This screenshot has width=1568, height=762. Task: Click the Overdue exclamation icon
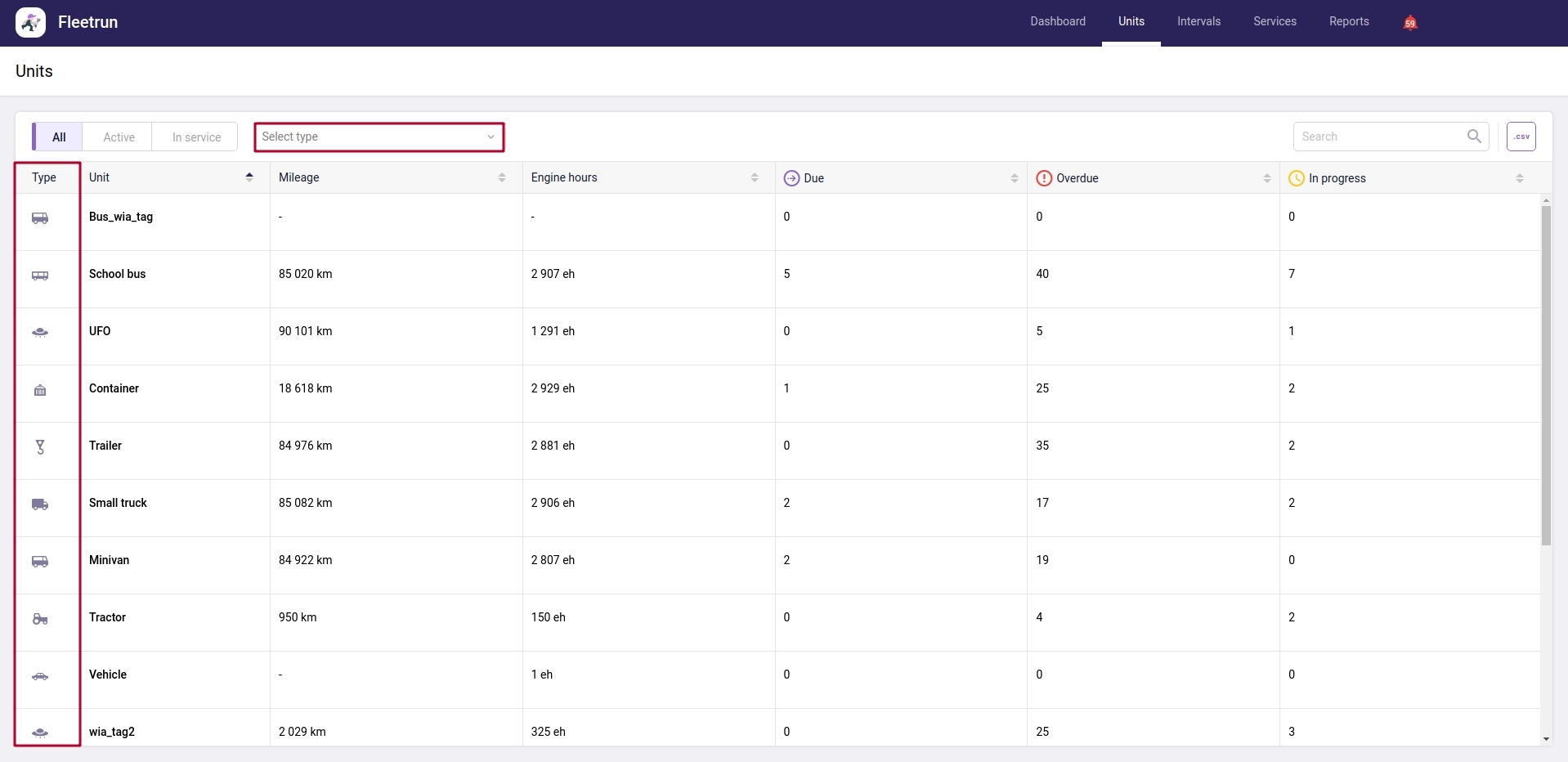pos(1044,177)
